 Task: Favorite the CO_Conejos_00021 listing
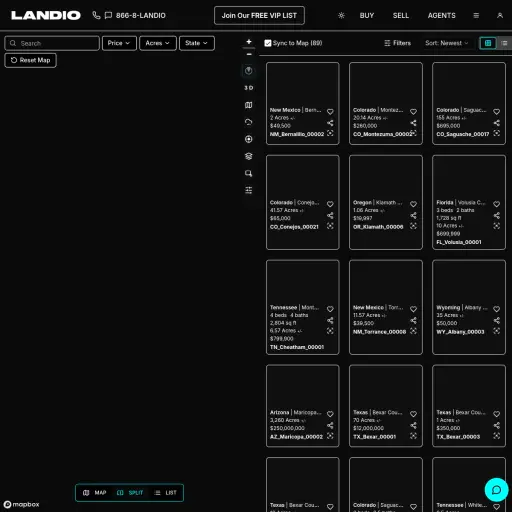click(x=330, y=204)
